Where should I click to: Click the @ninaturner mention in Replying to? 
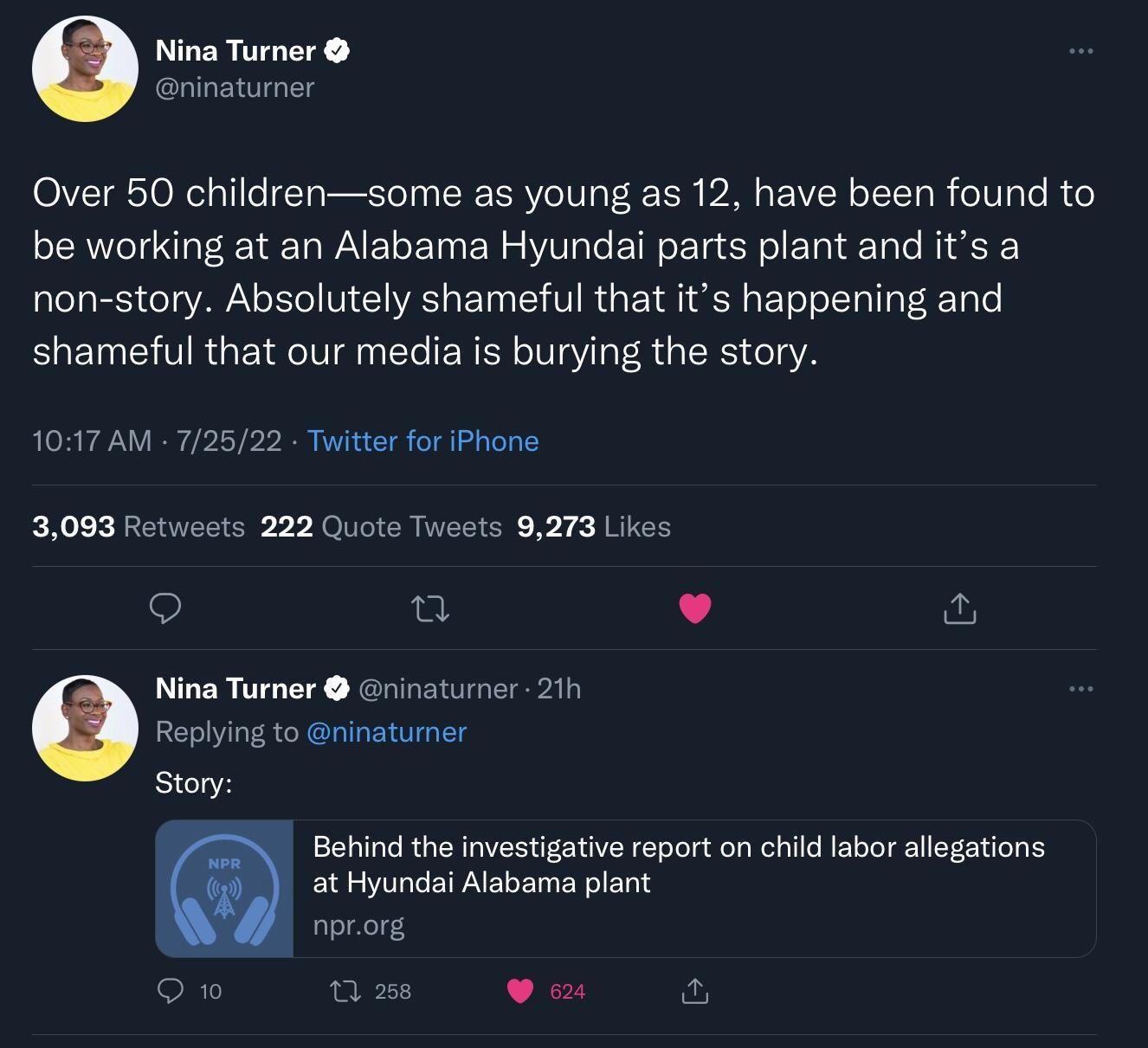(x=386, y=731)
